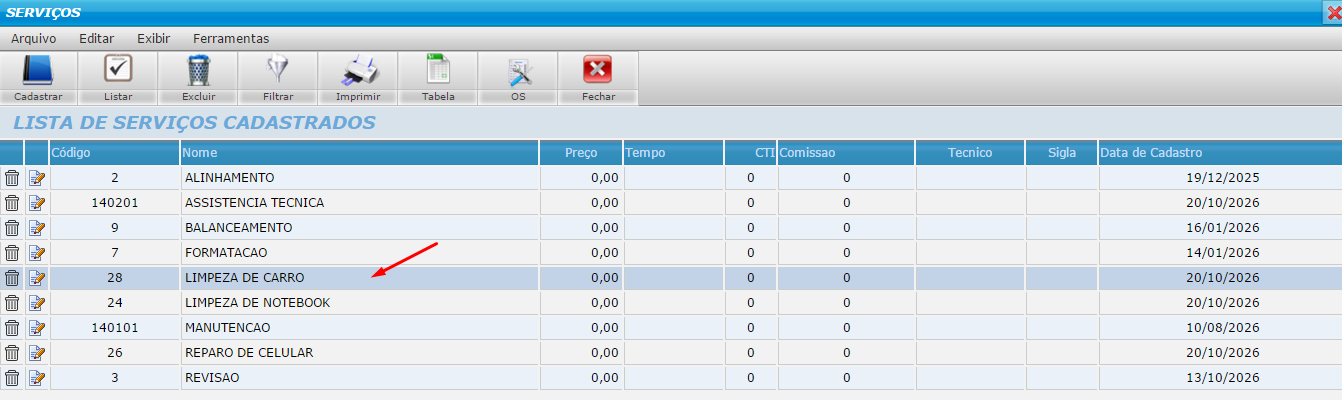Click the Listar label button
1342x400 pixels.
118,97
